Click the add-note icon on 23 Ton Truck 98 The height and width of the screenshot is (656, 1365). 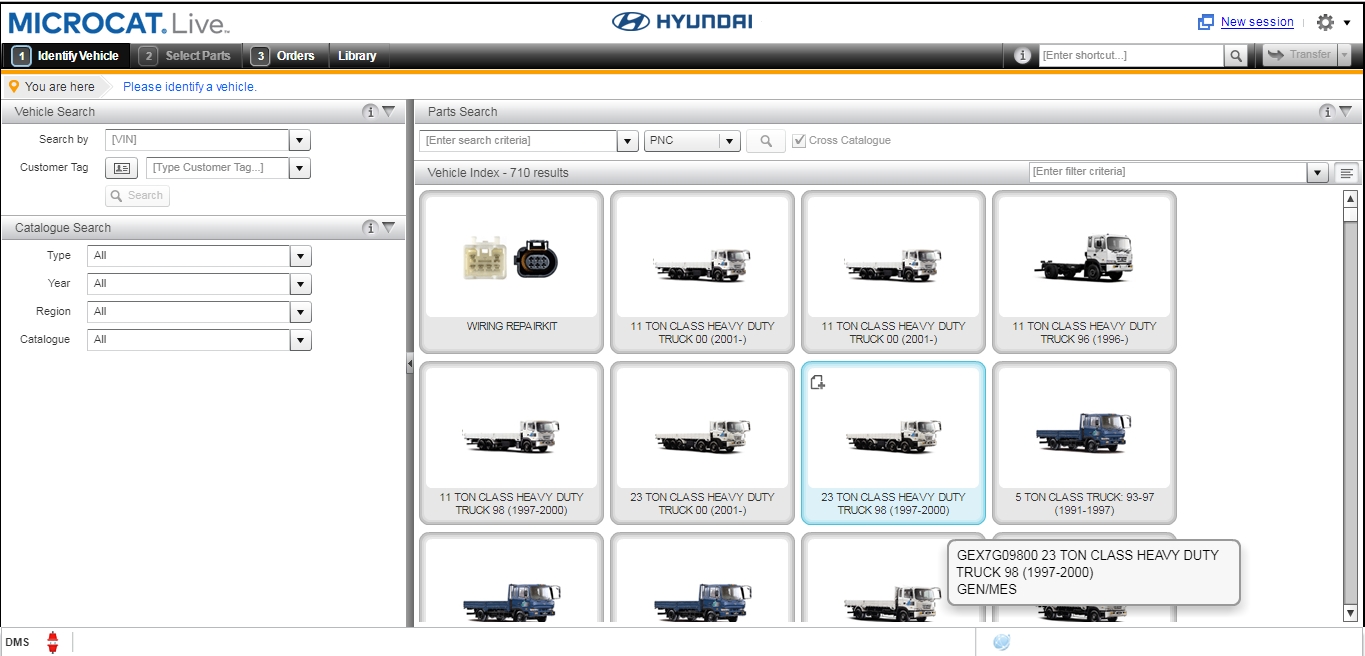817,381
